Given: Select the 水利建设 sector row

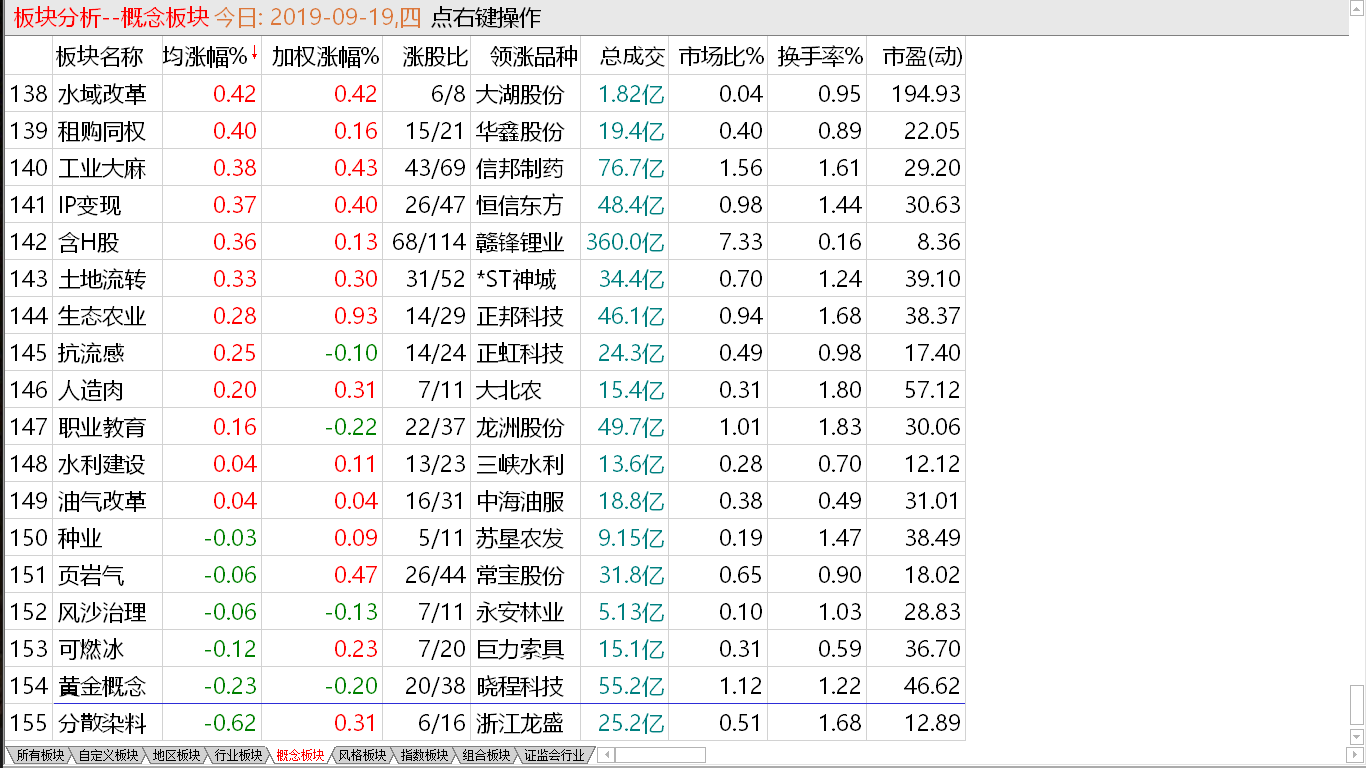Looking at the screenshot, I should click(485, 464).
